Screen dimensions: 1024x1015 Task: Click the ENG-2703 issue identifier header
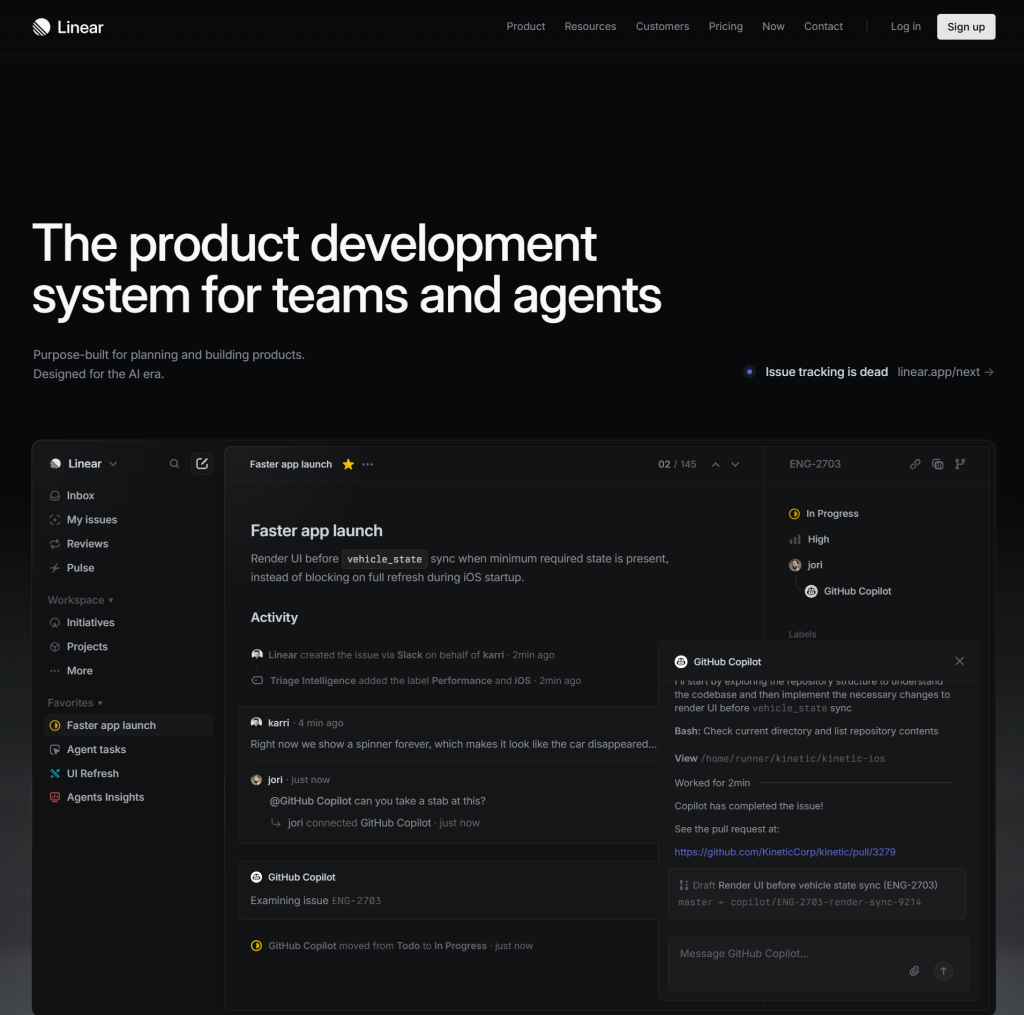tap(815, 464)
